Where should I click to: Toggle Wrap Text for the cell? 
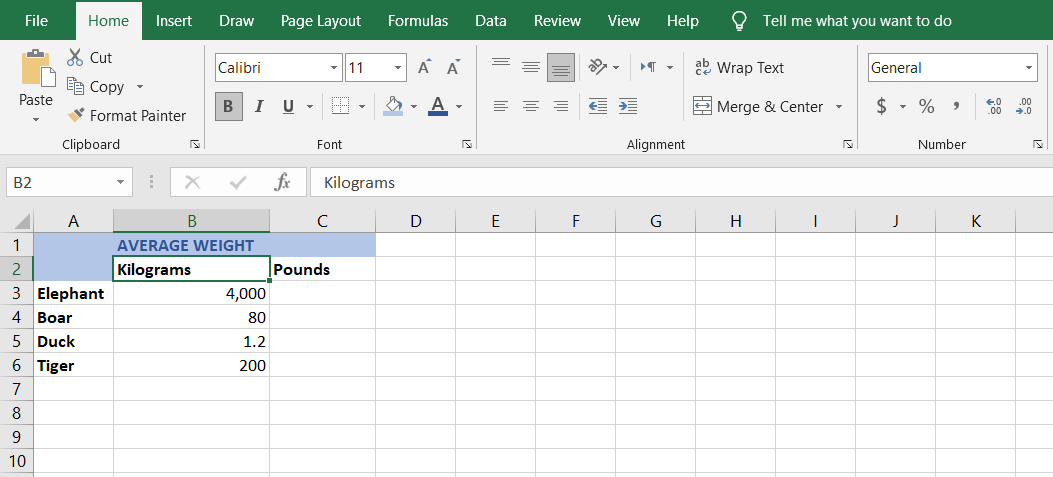point(739,68)
